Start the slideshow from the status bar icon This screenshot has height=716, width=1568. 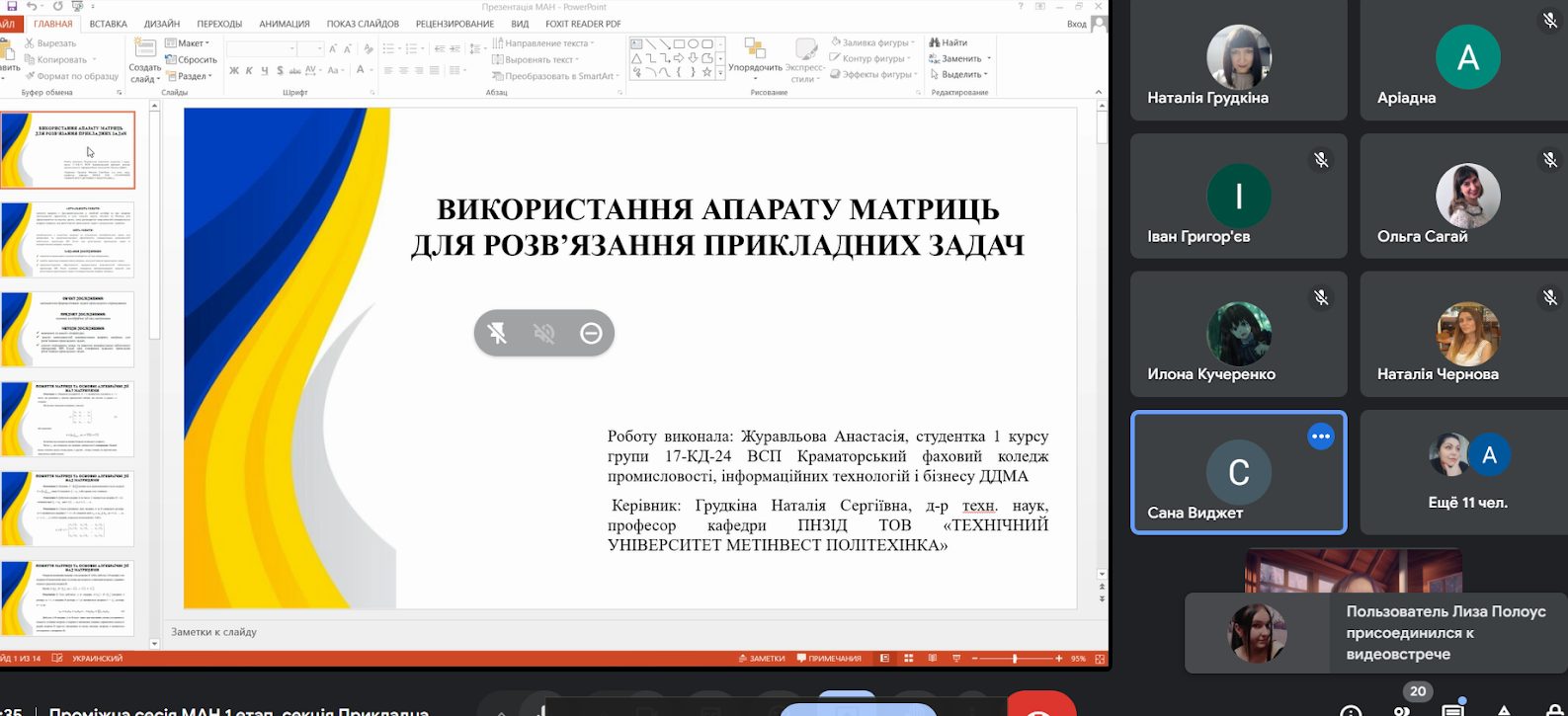(955, 658)
